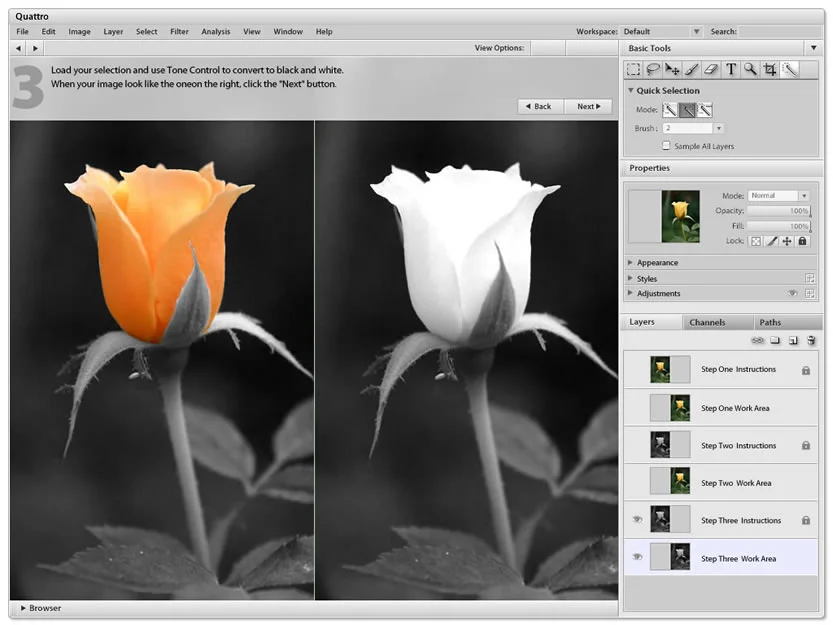Open the Basic Tools panel menu arrow
Viewport: 833px width, 625px height.
coord(813,48)
